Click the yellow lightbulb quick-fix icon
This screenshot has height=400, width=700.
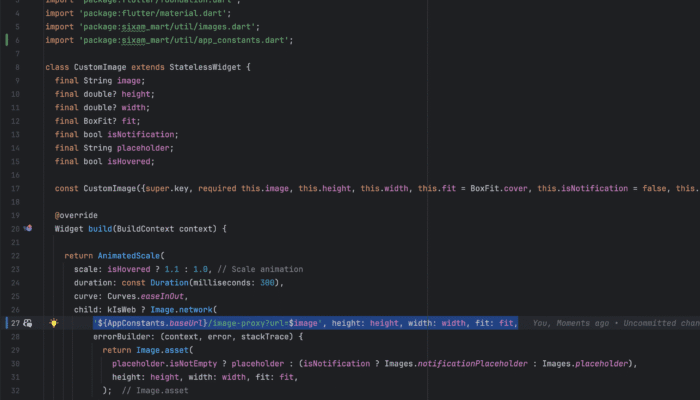(x=54, y=323)
